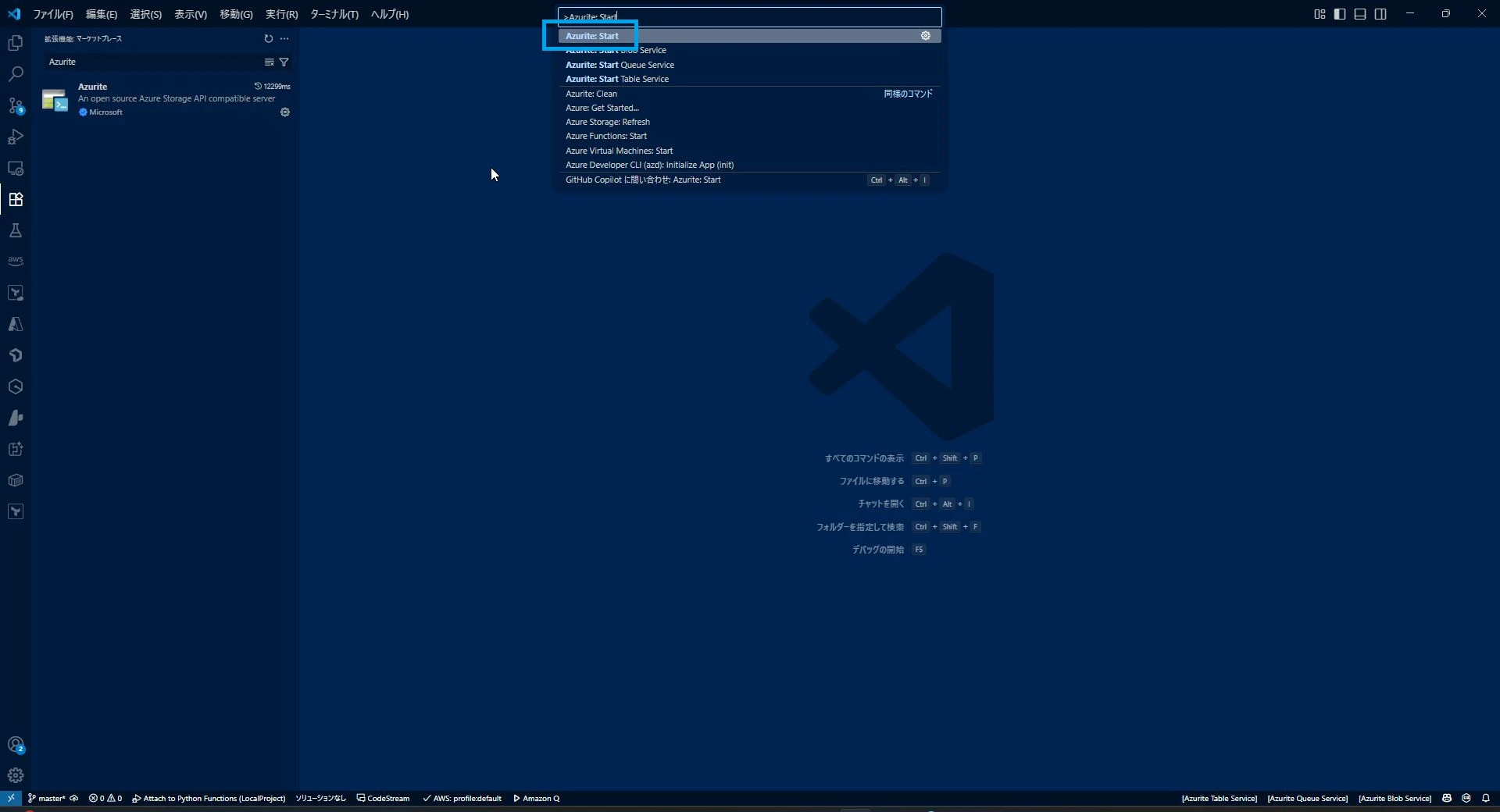
Task: Open the Run and Debug view
Action: (x=16, y=137)
